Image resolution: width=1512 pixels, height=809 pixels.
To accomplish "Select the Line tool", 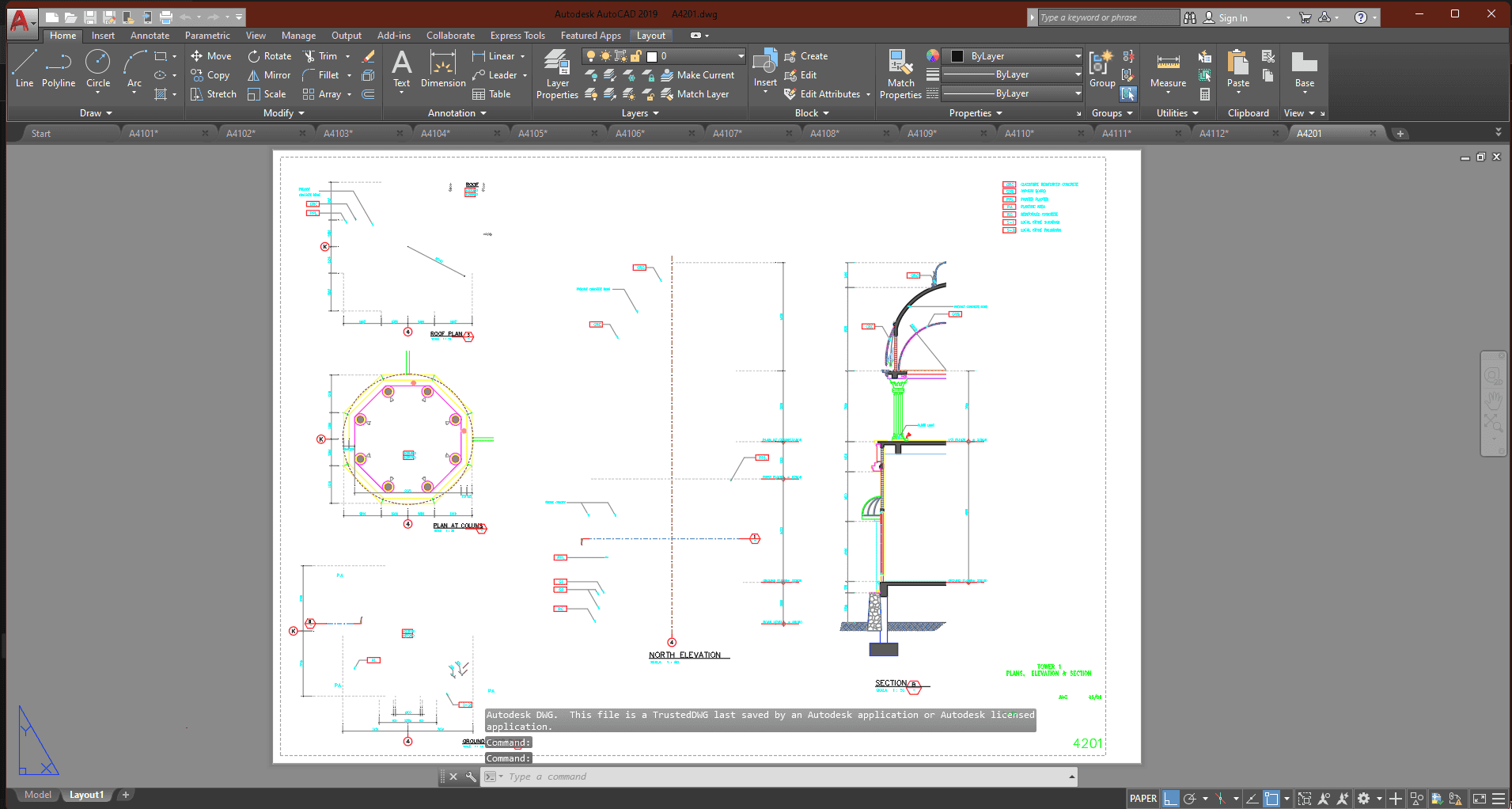I will click(24, 70).
